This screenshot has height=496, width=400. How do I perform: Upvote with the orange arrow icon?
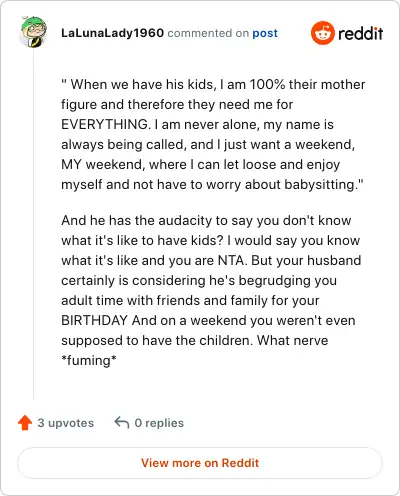[25, 423]
